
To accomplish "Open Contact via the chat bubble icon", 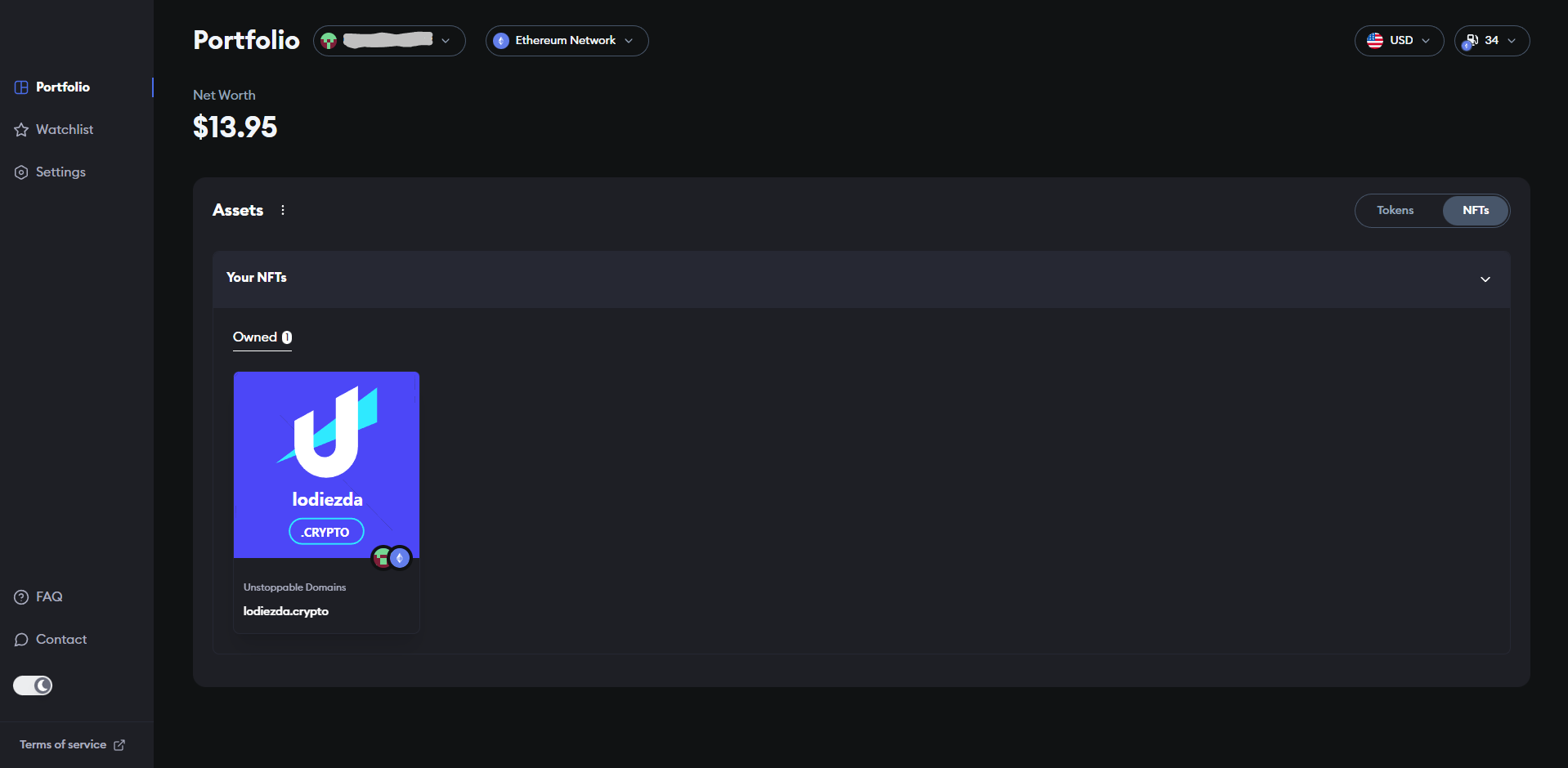I will coord(20,639).
